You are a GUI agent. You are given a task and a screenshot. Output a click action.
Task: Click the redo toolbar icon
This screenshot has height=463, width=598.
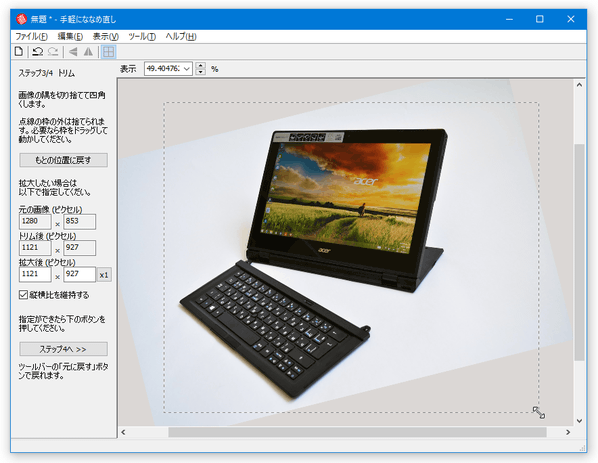pos(53,51)
